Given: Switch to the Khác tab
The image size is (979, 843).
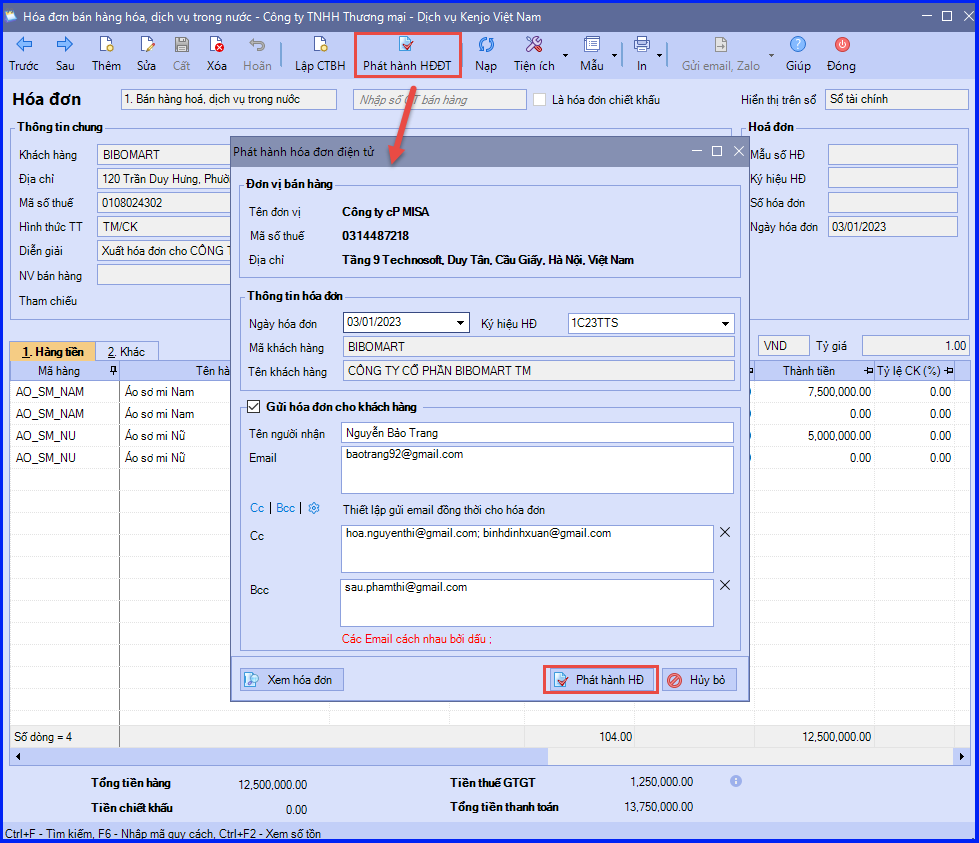Looking at the screenshot, I should pyautogui.click(x=127, y=352).
